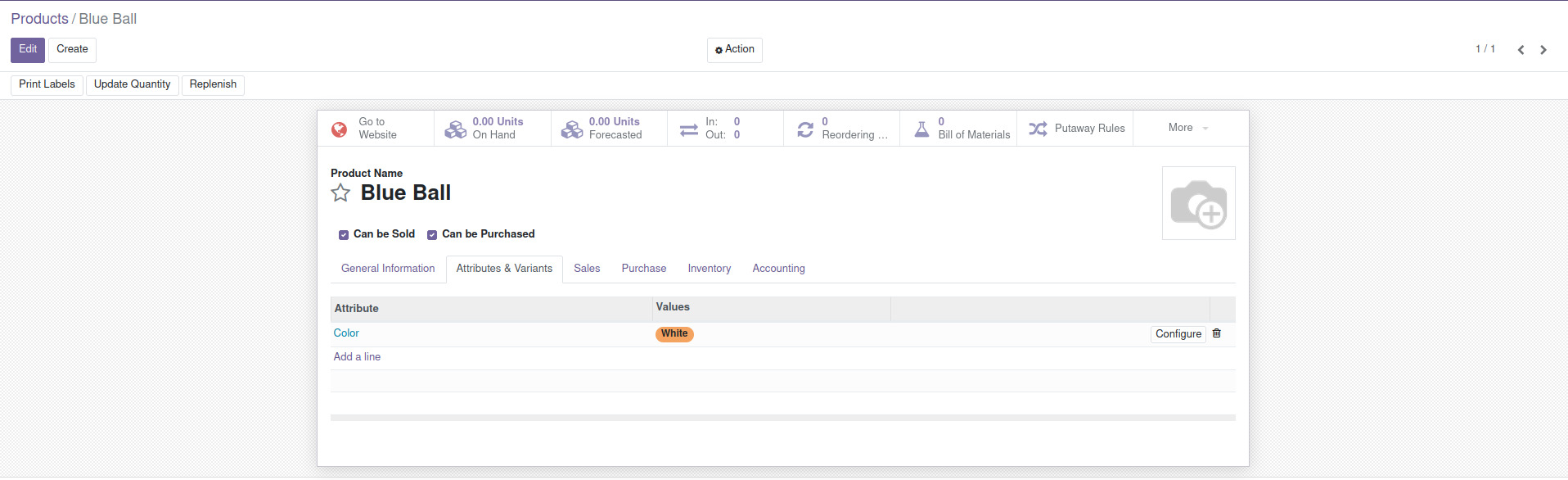Go to the previous record arrow

(1521, 50)
